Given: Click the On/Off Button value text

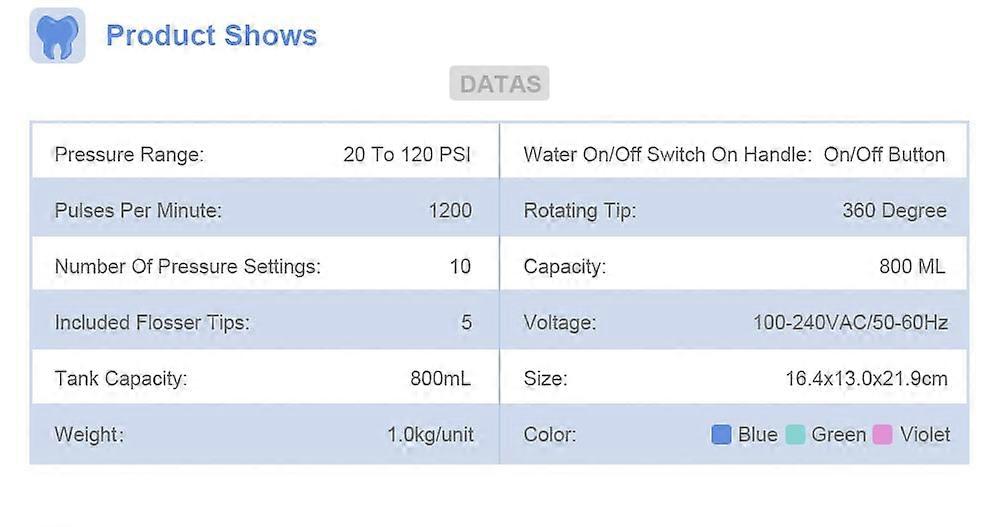Looking at the screenshot, I should pyautogui.click(x=884, y=155).
